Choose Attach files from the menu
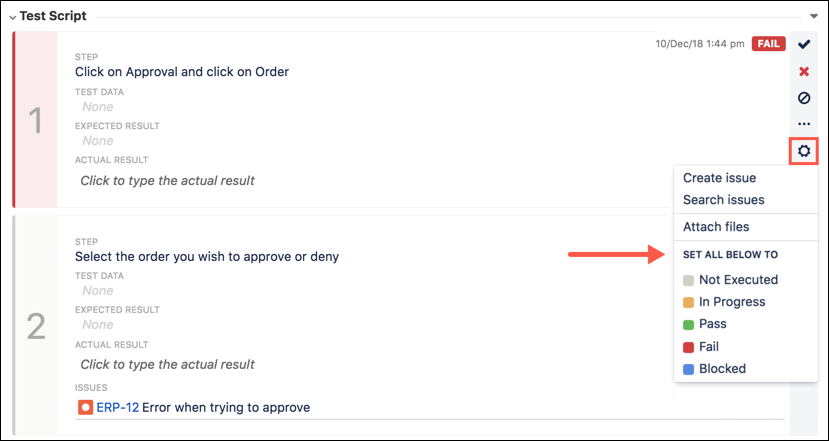Screen dimensions: 829x441 [716, 227]
